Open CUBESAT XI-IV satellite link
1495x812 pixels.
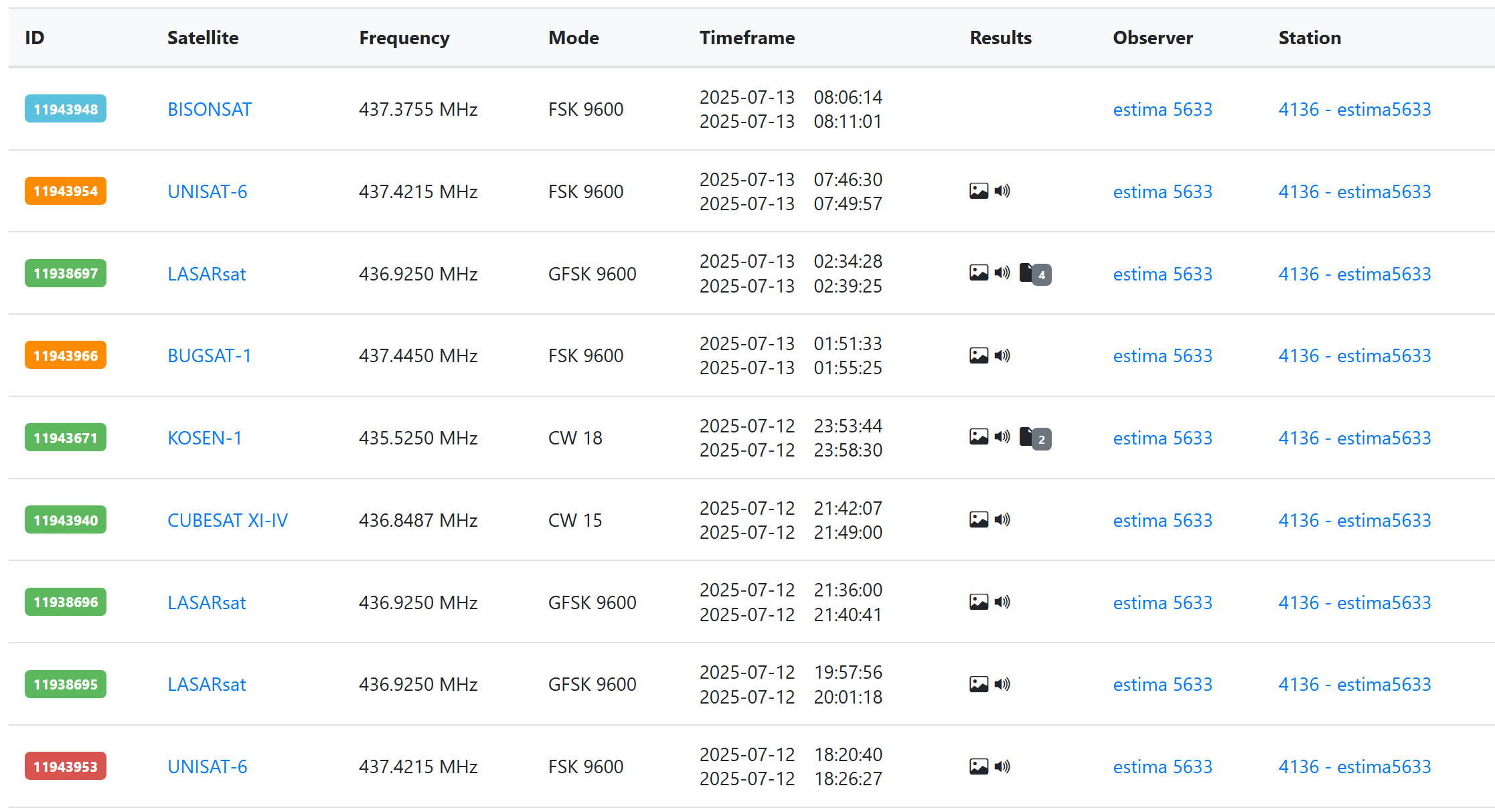tap(227, 520)
